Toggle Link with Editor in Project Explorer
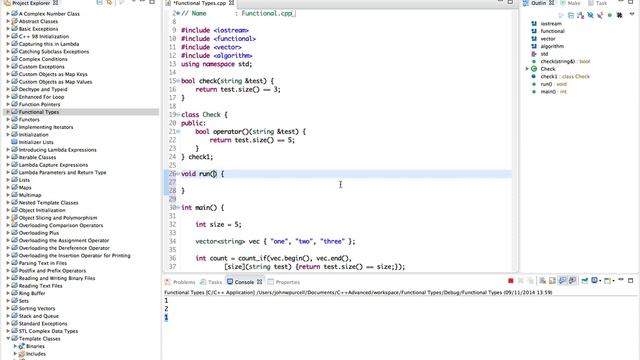 [x=109, y=3]
